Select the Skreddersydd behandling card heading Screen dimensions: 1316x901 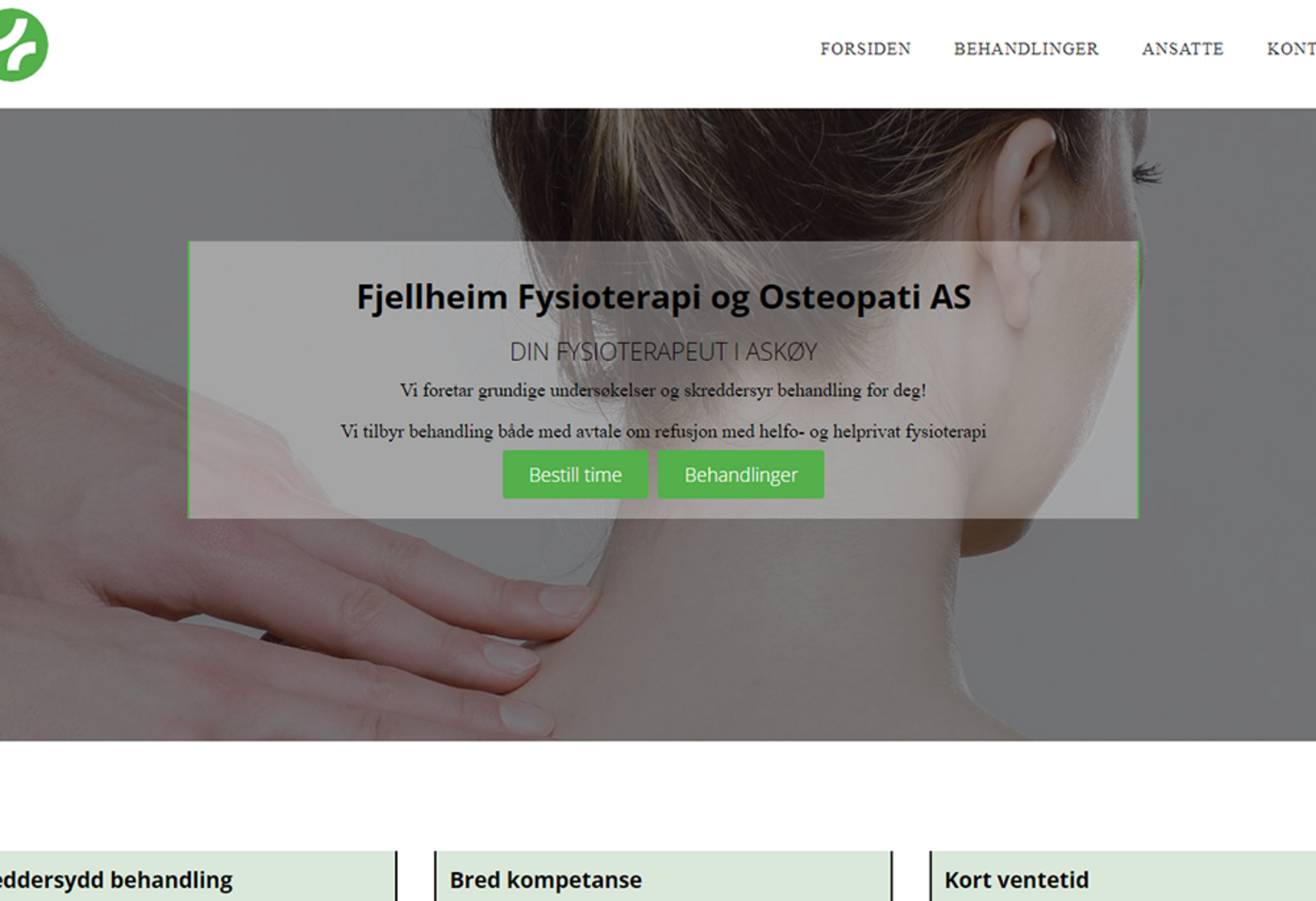point(115,880)
